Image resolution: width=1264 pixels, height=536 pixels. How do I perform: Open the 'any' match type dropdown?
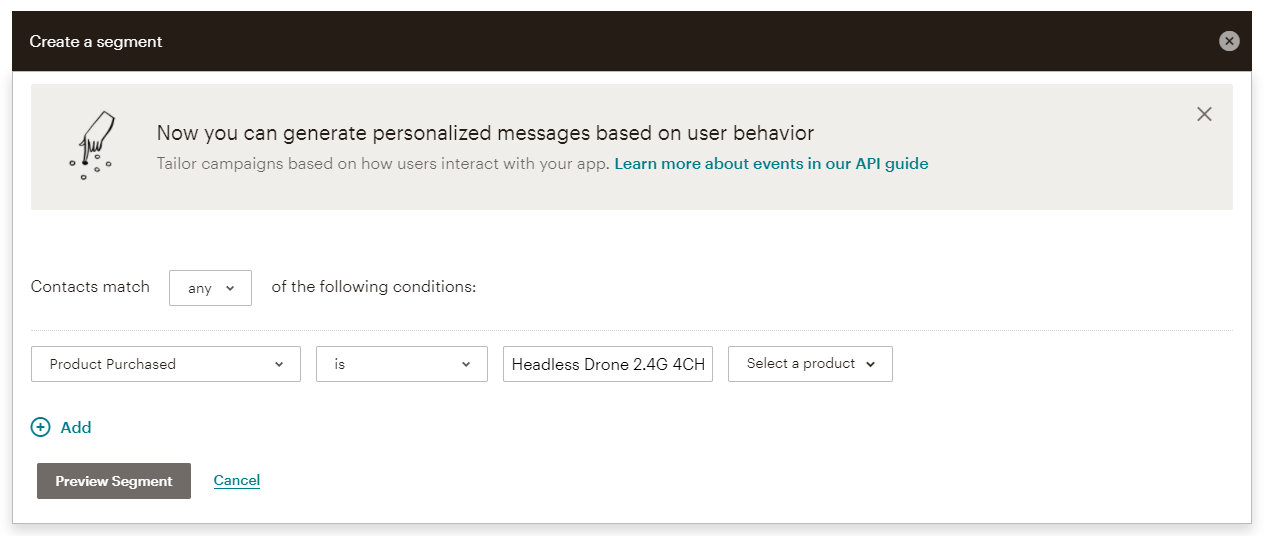210,288
